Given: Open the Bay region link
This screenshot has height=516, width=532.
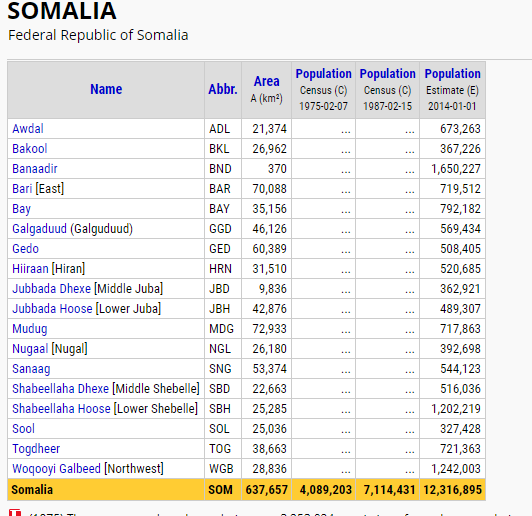Looking at the screenshot, I should (x=21, y=209).
